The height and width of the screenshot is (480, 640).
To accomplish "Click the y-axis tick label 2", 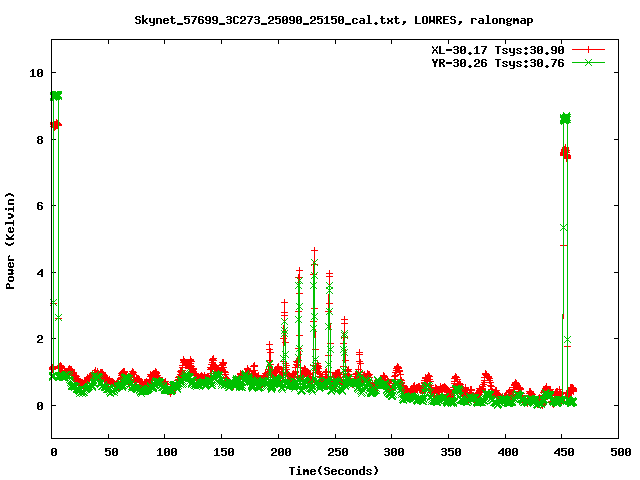I will coord(40,339).
